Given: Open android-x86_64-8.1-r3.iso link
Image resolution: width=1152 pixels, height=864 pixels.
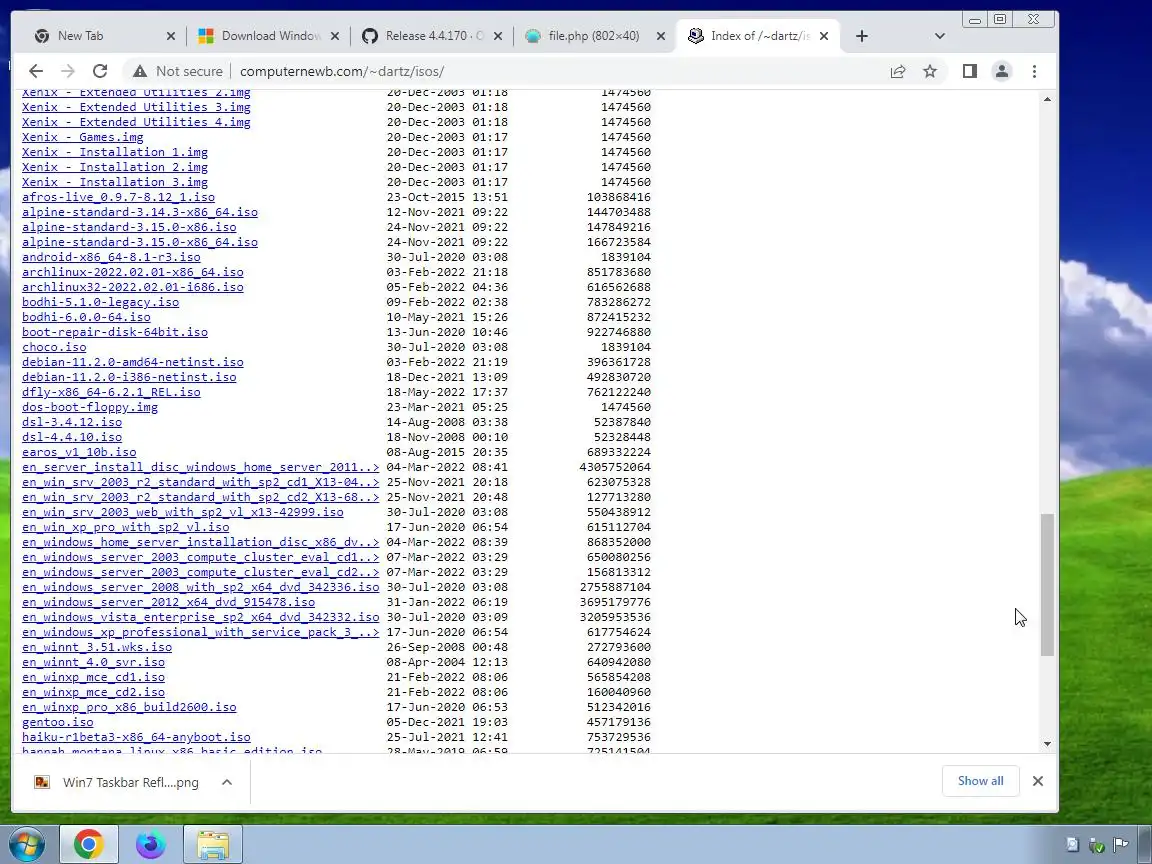Looking at the screenshot, I should click(x=111, y=257).
